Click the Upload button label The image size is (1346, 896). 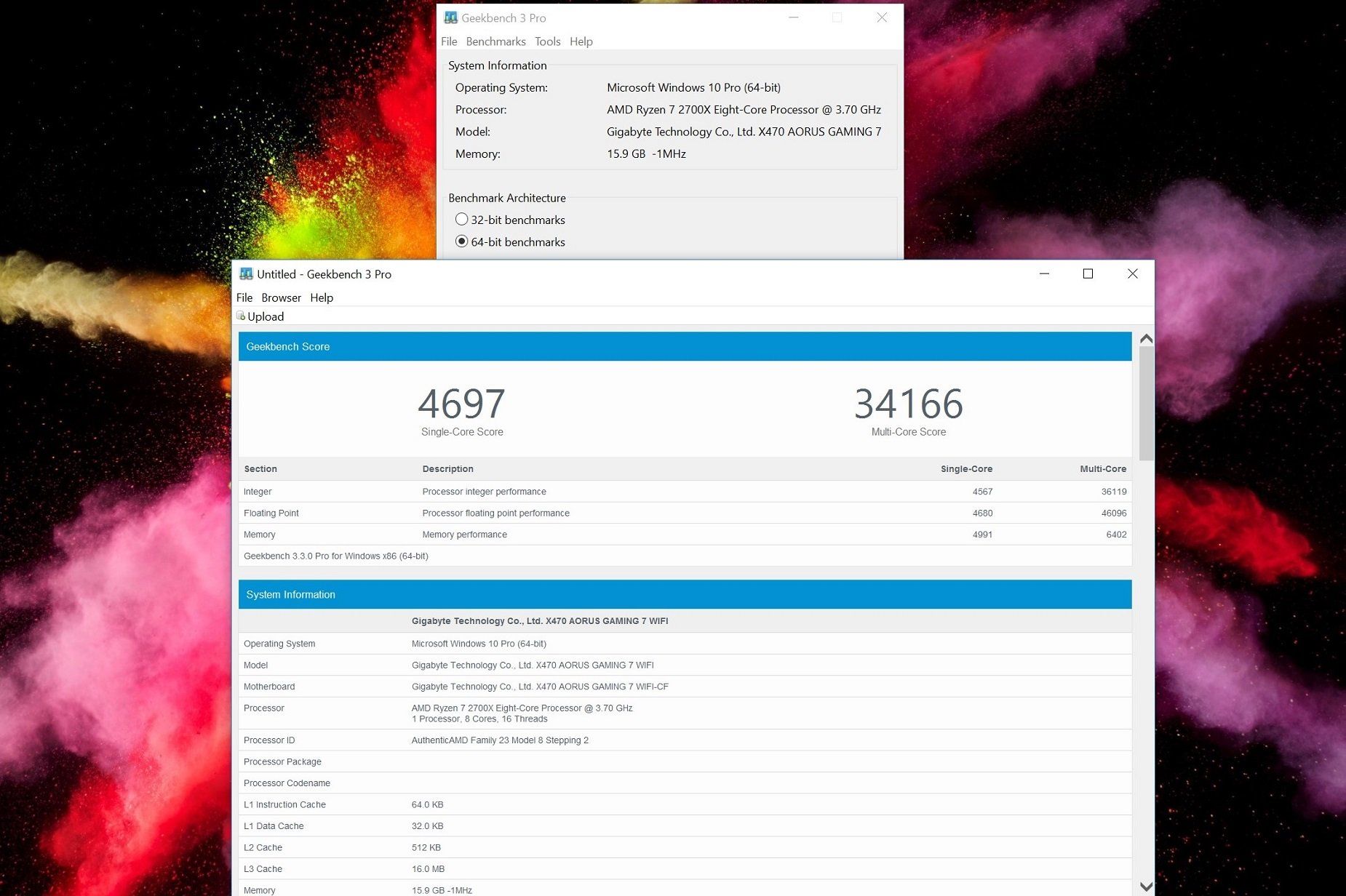tap(266, 316)
